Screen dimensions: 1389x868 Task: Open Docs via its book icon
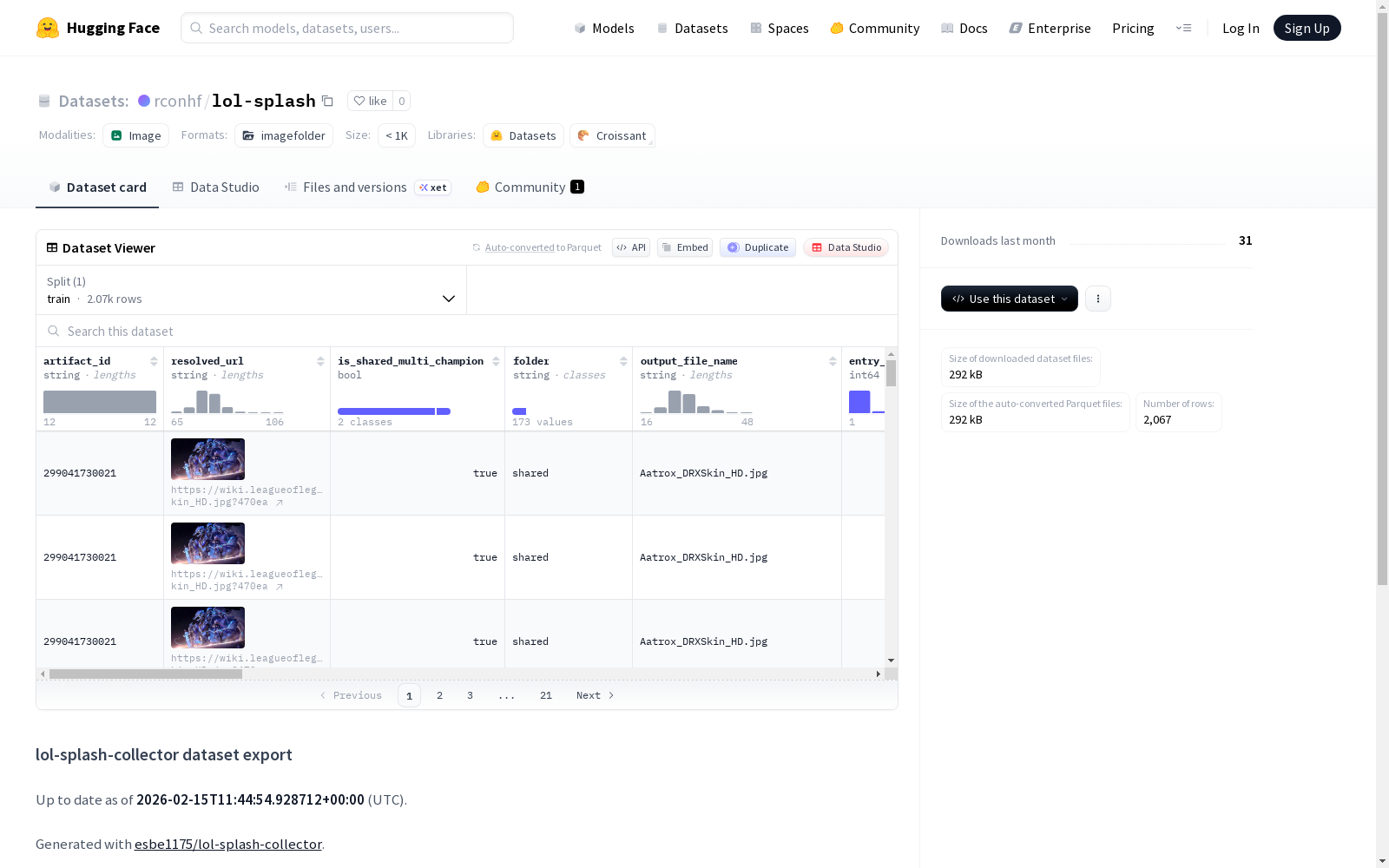947,29
